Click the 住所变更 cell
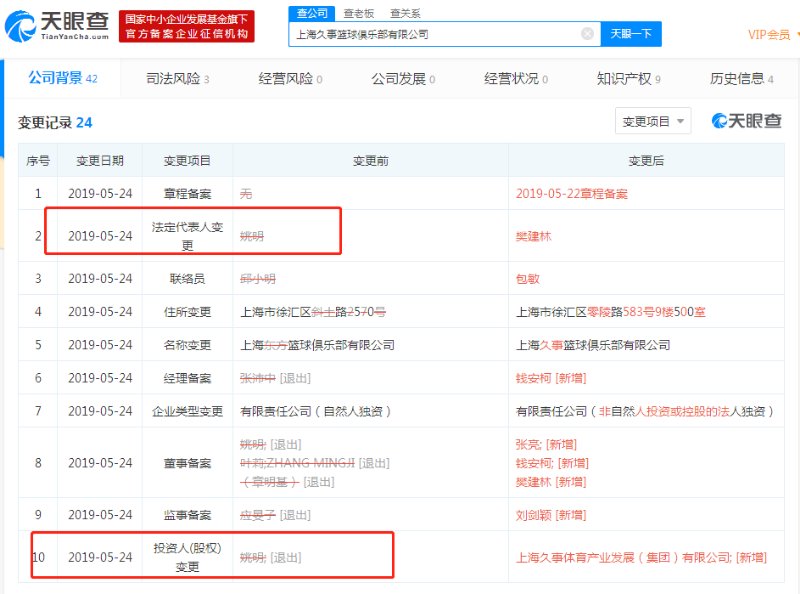Image resolution: width=800 pixels, height=594 pixels. 187,312
